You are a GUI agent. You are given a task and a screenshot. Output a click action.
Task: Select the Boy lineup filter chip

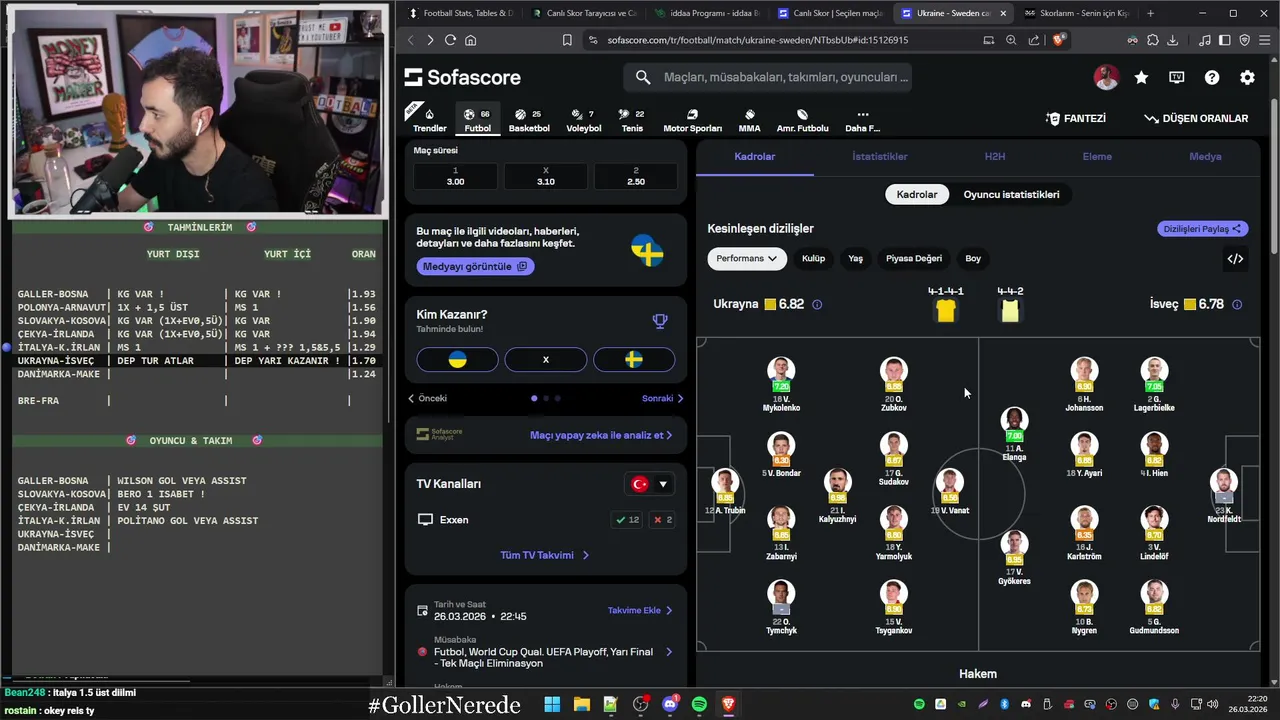(973, 259)
